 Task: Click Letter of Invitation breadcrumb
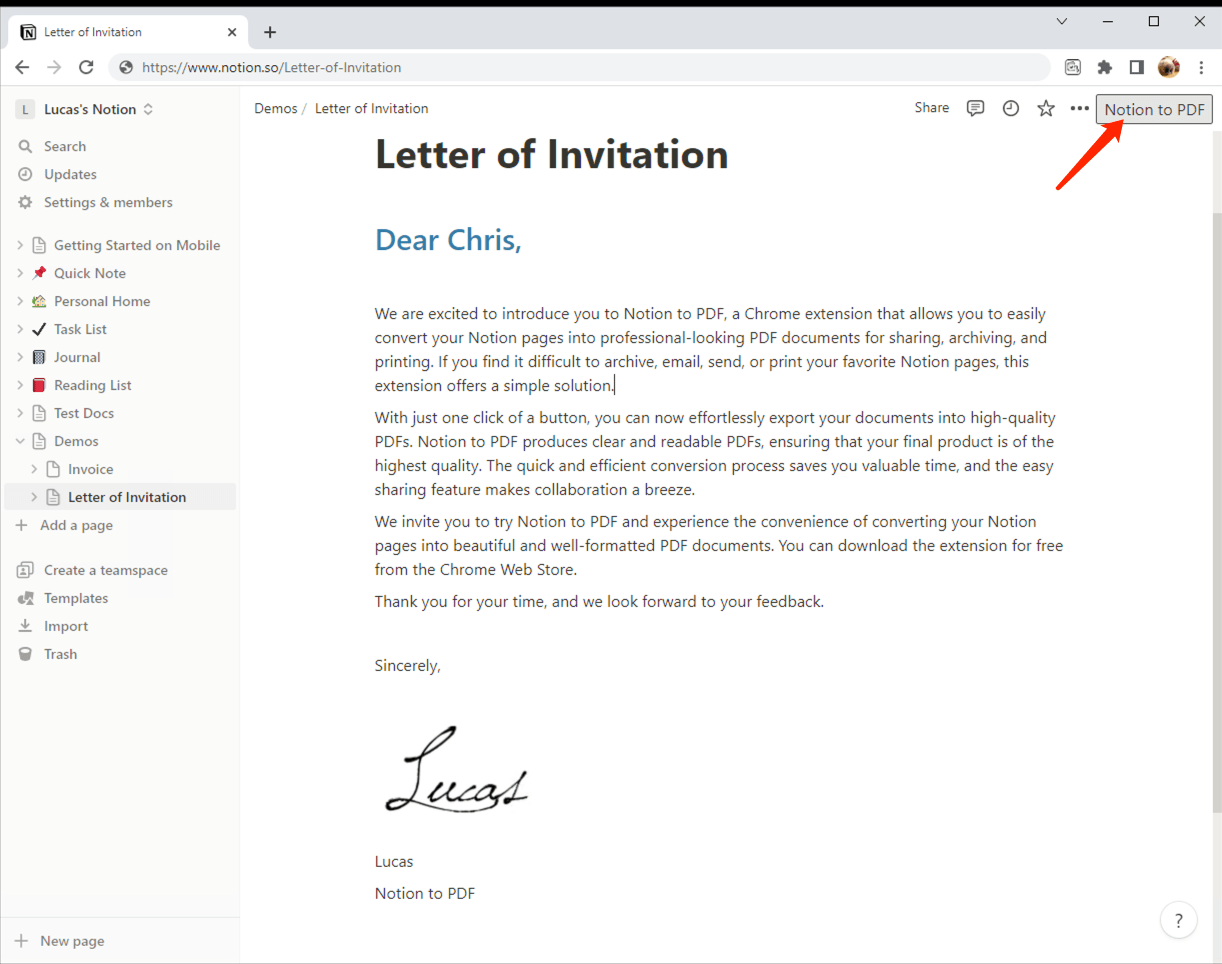(372, 108)
